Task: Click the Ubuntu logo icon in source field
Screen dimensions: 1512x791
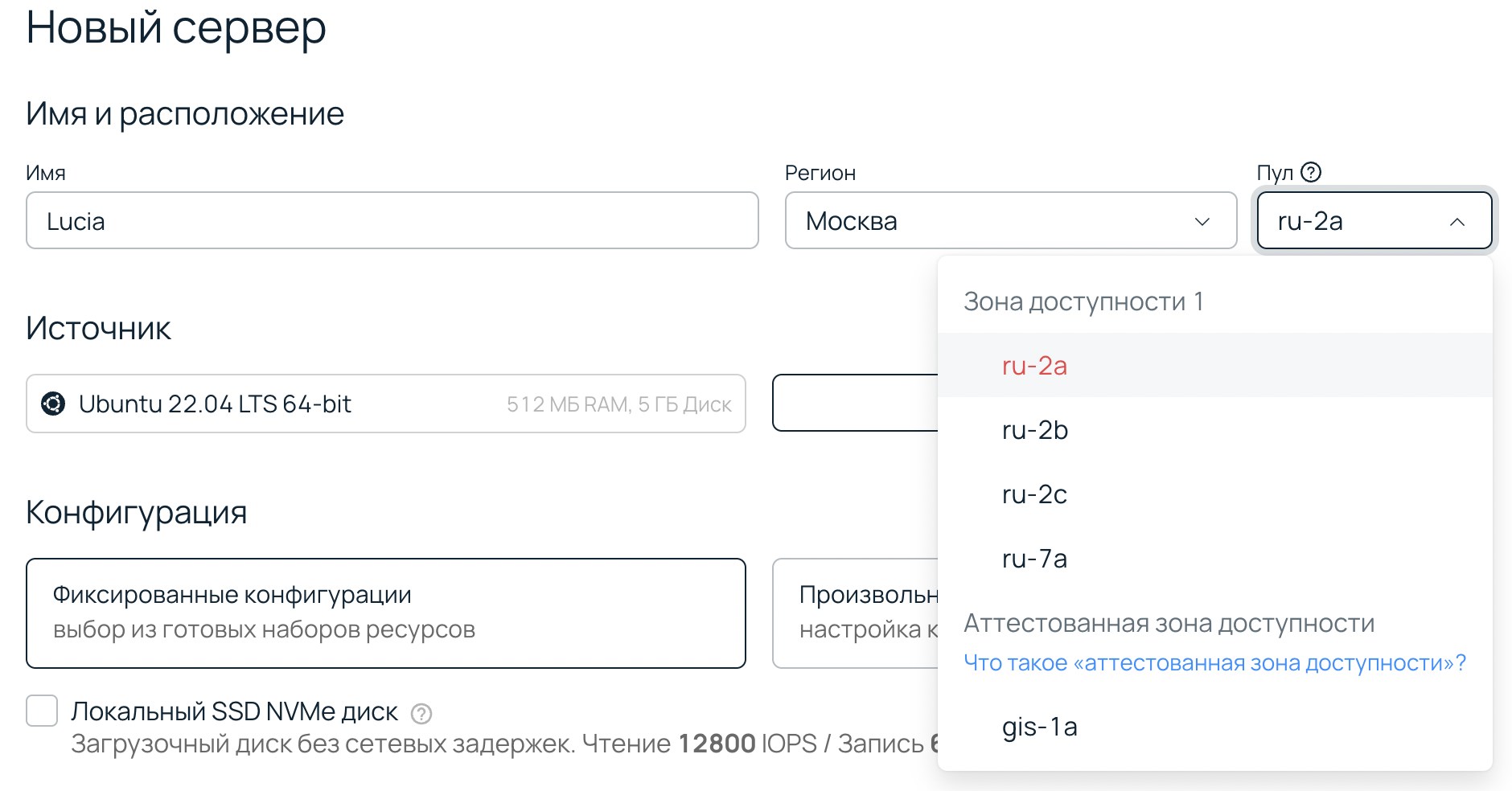Action: click(x=53, y=404)
